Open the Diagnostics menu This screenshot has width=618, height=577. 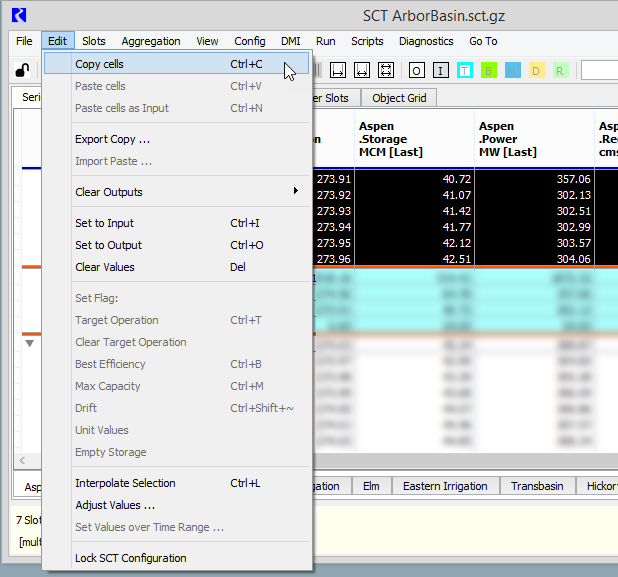[x=426, y=41]
